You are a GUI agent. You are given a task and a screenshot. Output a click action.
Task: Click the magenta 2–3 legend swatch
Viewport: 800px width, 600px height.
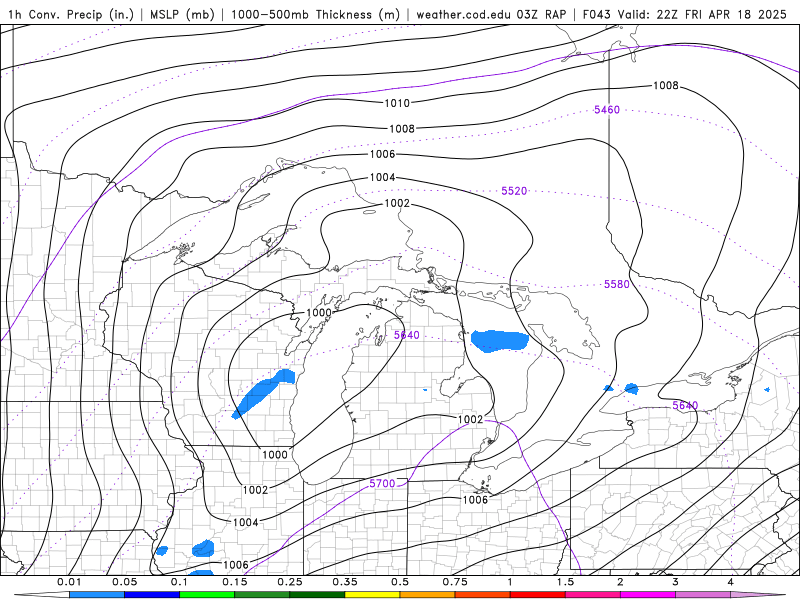648,595
